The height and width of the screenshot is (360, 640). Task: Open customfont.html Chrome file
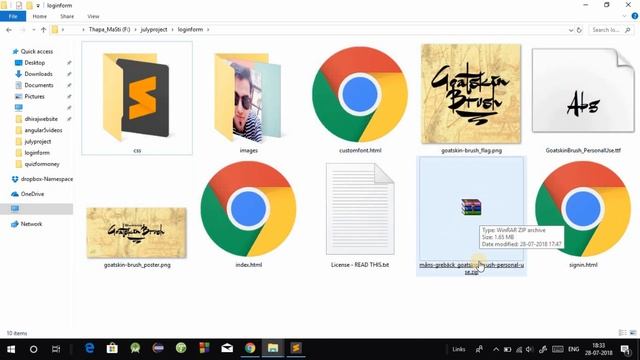point(360,98)
